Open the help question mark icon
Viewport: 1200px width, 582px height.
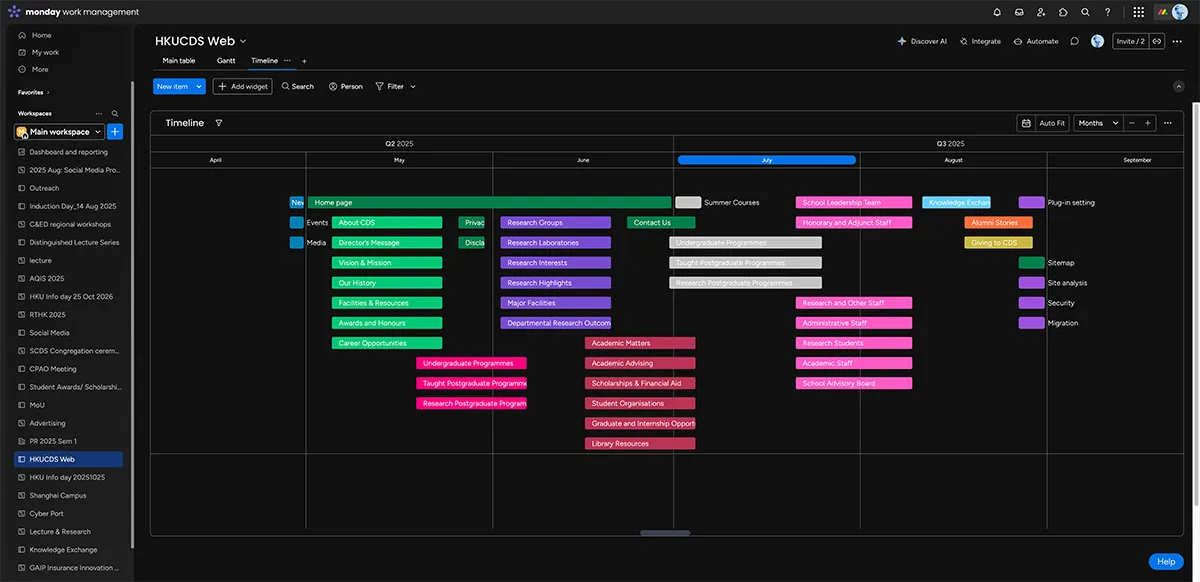tap(1107, 12)
